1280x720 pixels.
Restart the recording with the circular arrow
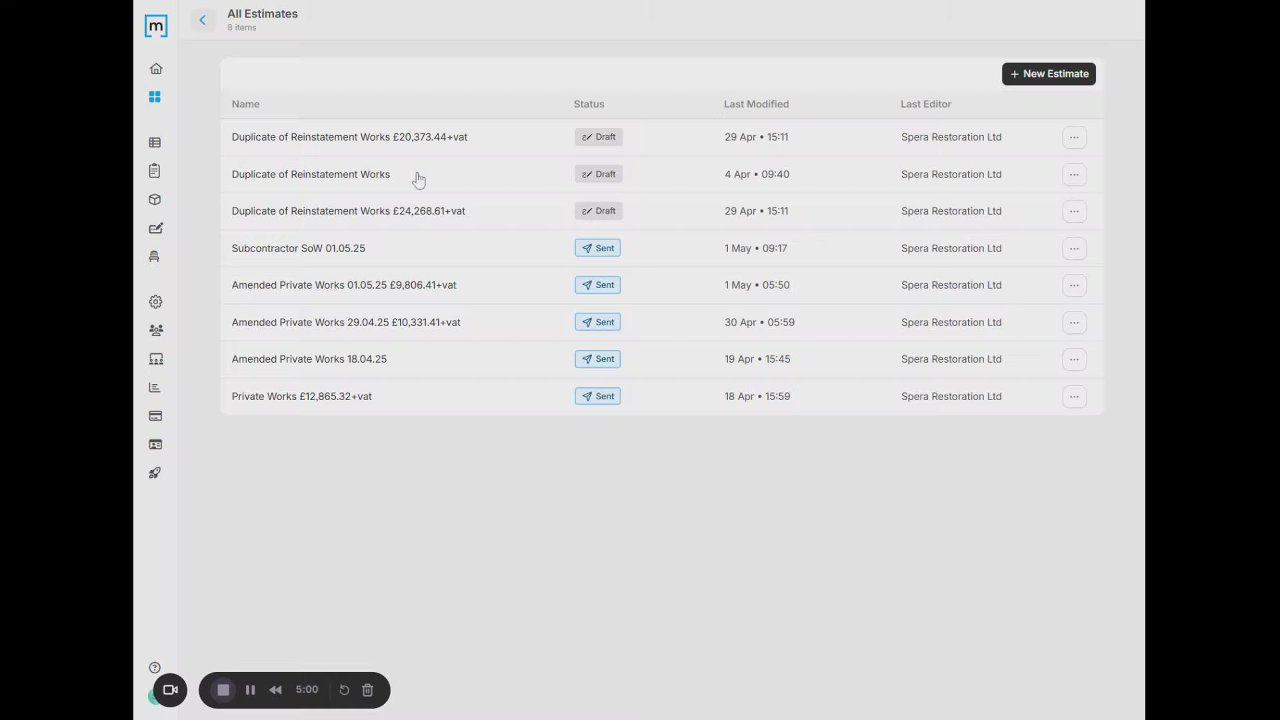344,690
